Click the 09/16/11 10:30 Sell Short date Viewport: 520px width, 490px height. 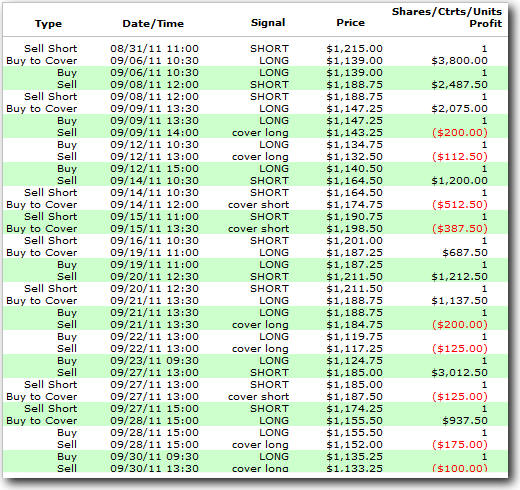tap(154, 241)
